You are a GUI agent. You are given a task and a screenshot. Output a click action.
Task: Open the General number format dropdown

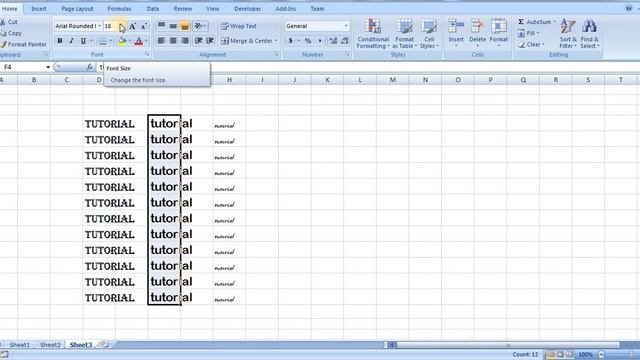(346, 26)
